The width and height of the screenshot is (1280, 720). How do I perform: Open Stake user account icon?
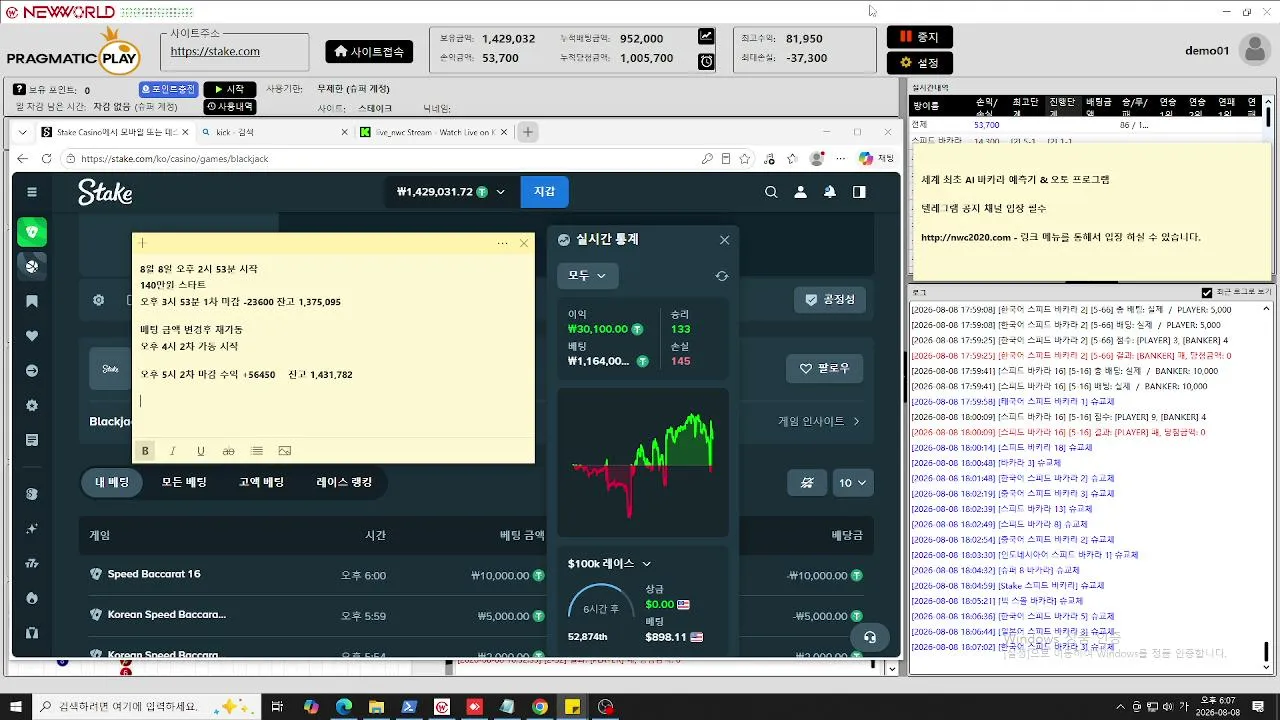point(800,192)
